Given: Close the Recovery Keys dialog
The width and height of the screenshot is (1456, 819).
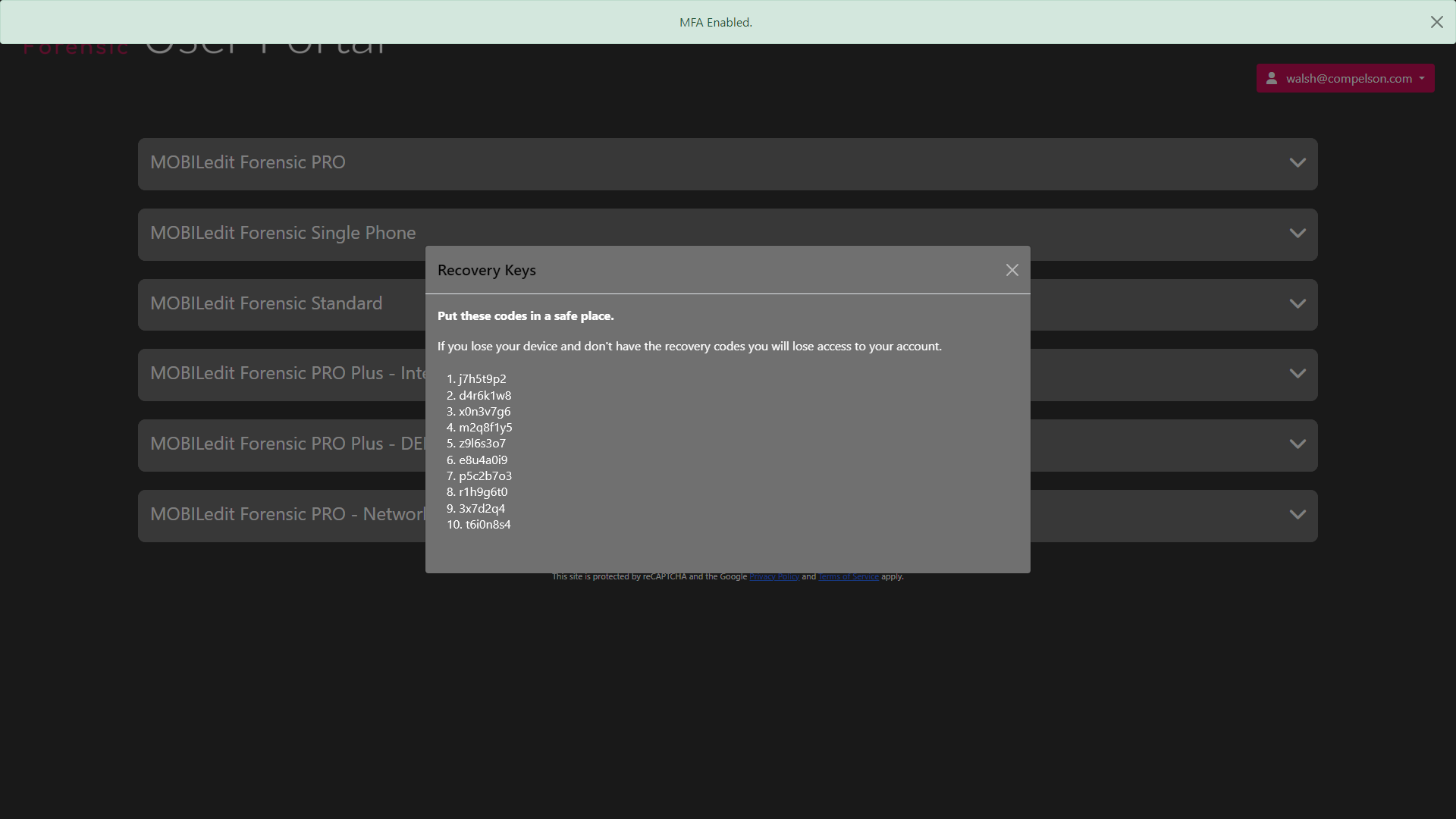Looking at the screenshot, I should click(1012, 270).
